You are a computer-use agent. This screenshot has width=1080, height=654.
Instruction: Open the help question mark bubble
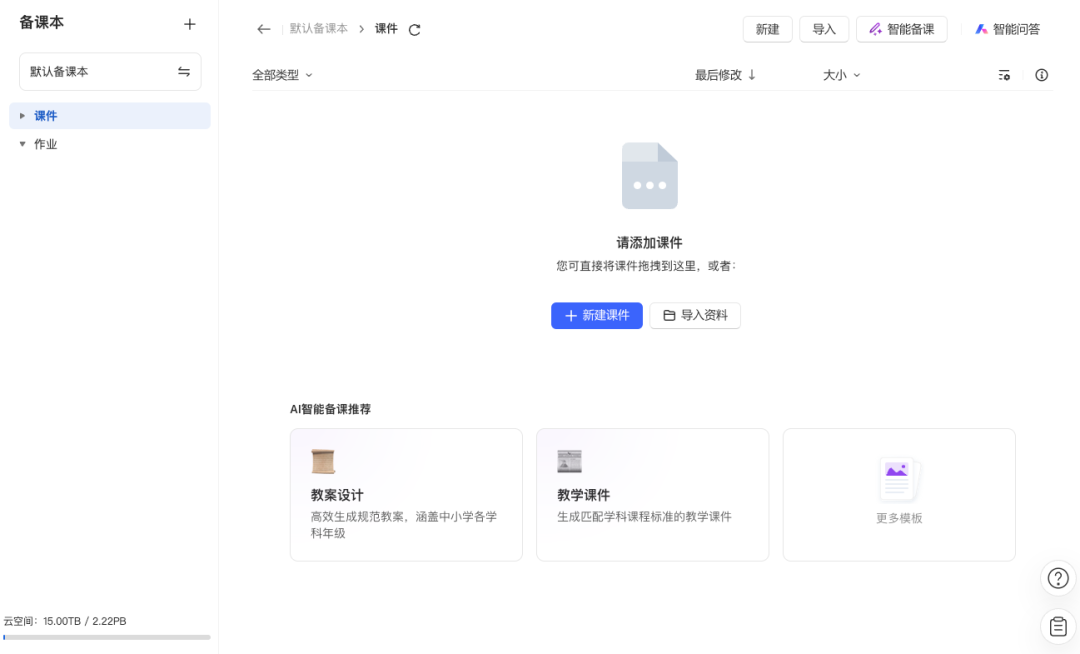pyautogui.click(x=1057, y=578)
